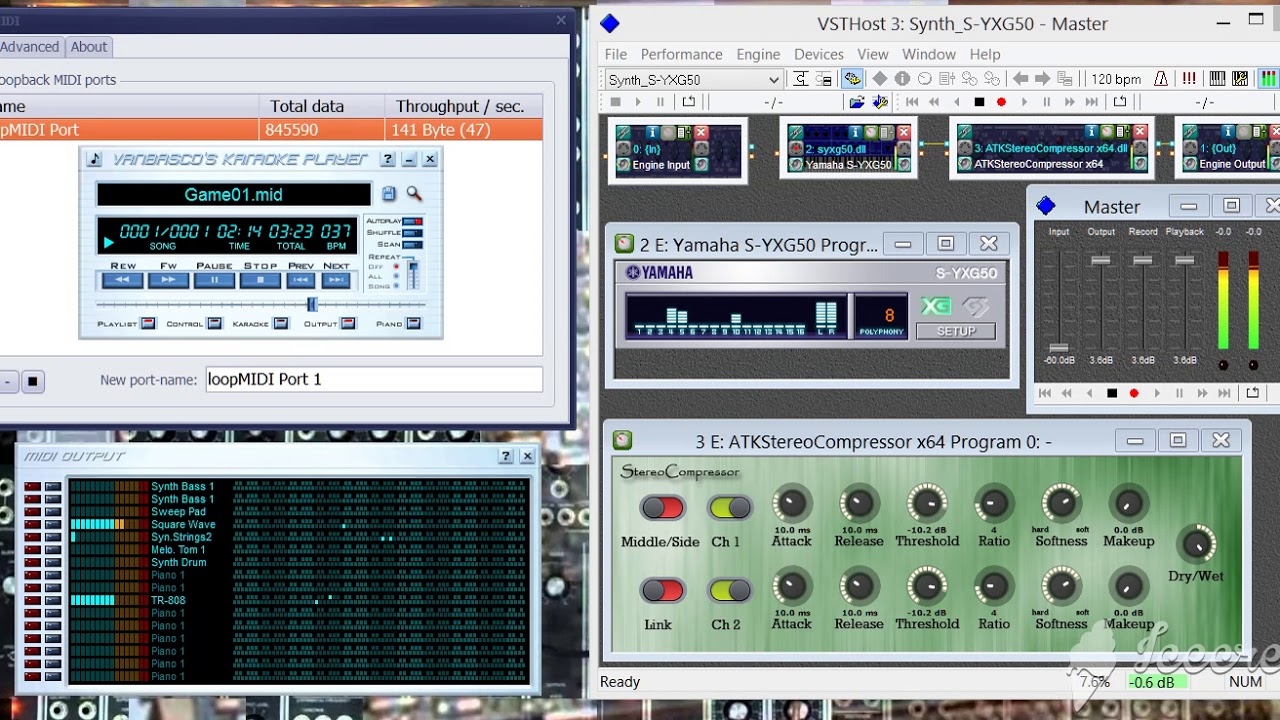Open the View menu in VSTHost
The image size is (1280, 720).
coord(873,54)
